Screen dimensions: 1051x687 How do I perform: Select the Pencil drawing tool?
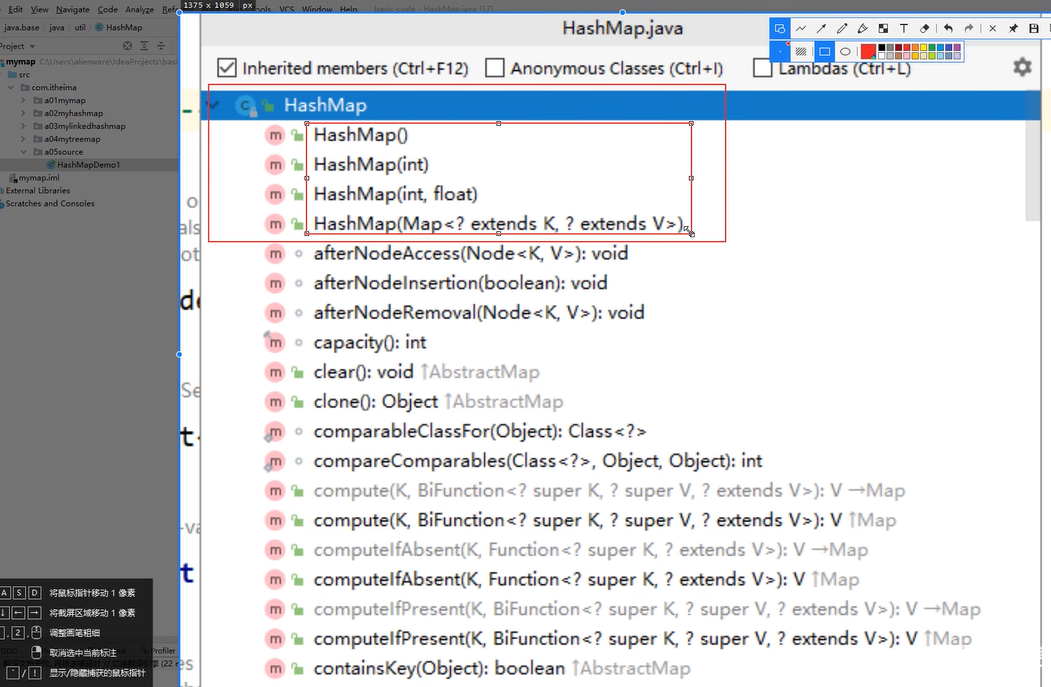click(841, 28)
